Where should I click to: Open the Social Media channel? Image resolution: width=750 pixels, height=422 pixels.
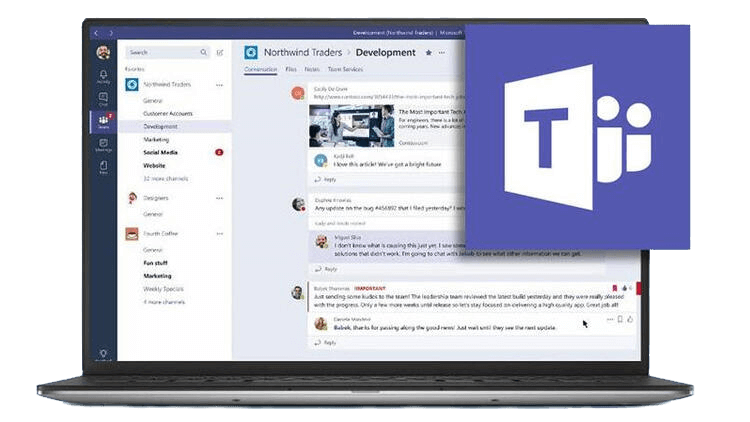click(x=161, y=153)
